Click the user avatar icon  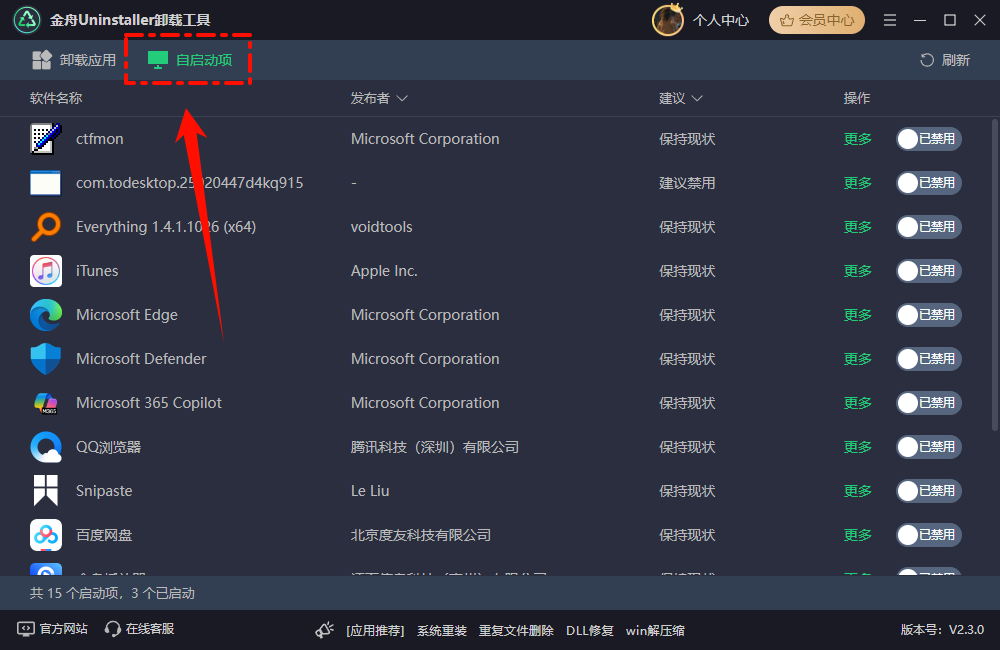pyautogui.click(x=667, y=20)
